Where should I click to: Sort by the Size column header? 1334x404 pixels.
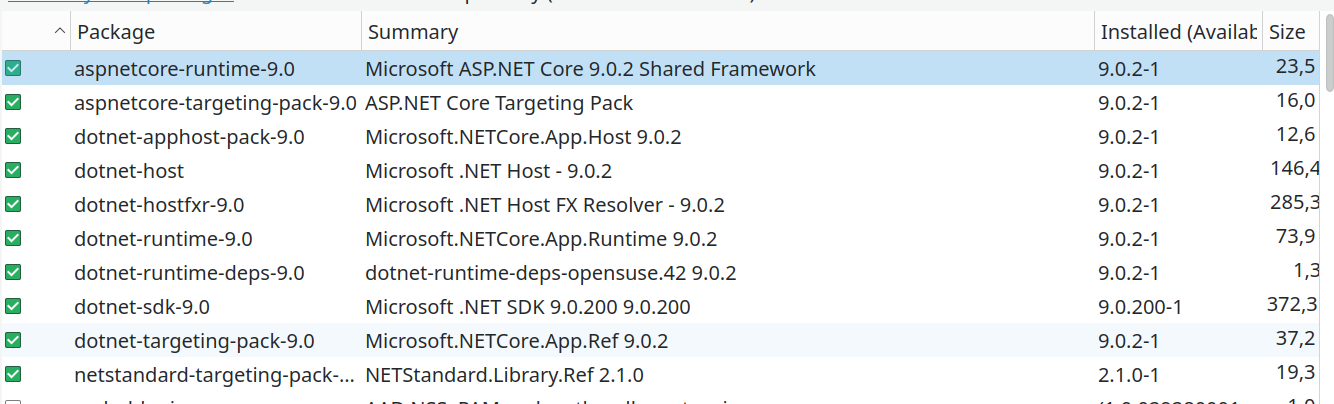click(x=1291, y=32)
